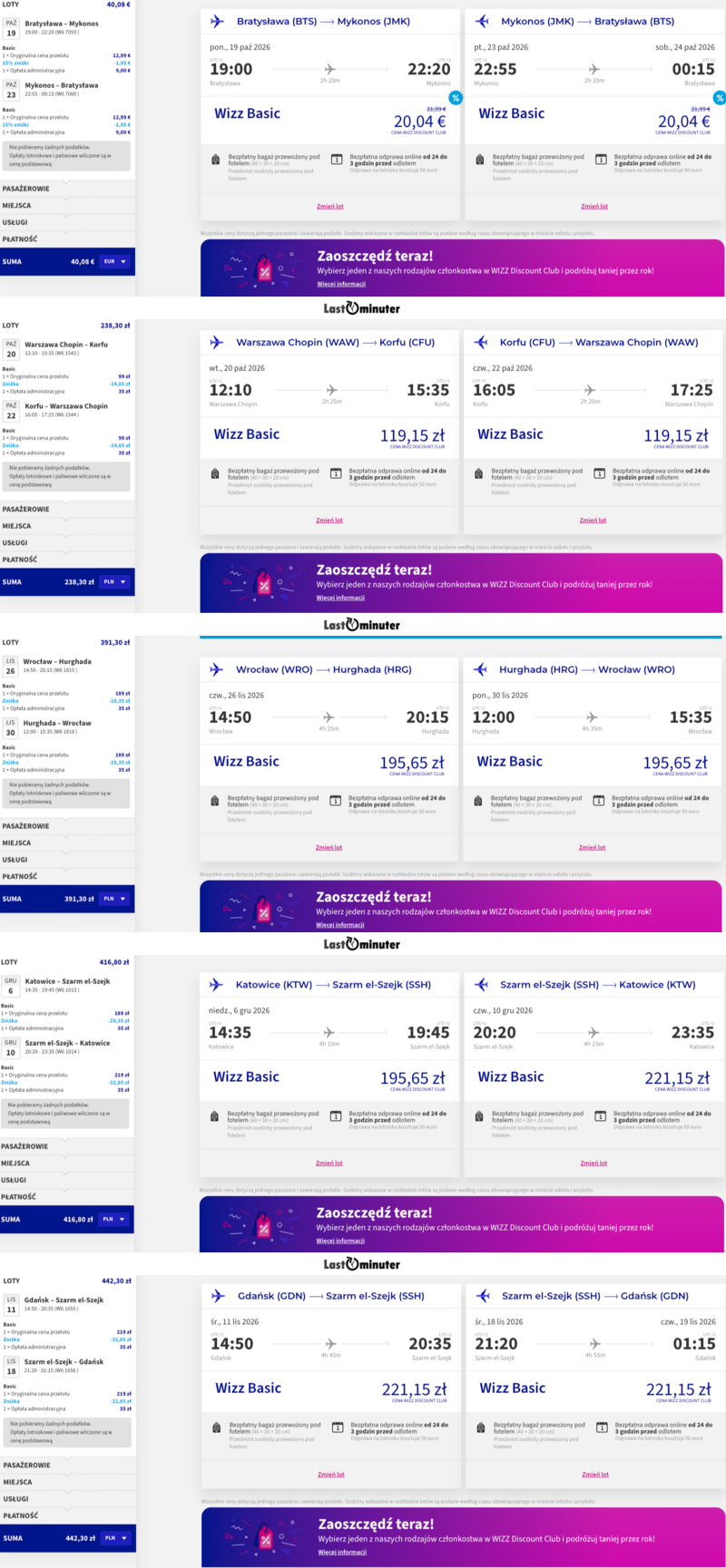Click the PAŹ 19 date badge for Bratysława – Mykonos
The width and height of the screenshot is (726, 1568).
[11, 28]
